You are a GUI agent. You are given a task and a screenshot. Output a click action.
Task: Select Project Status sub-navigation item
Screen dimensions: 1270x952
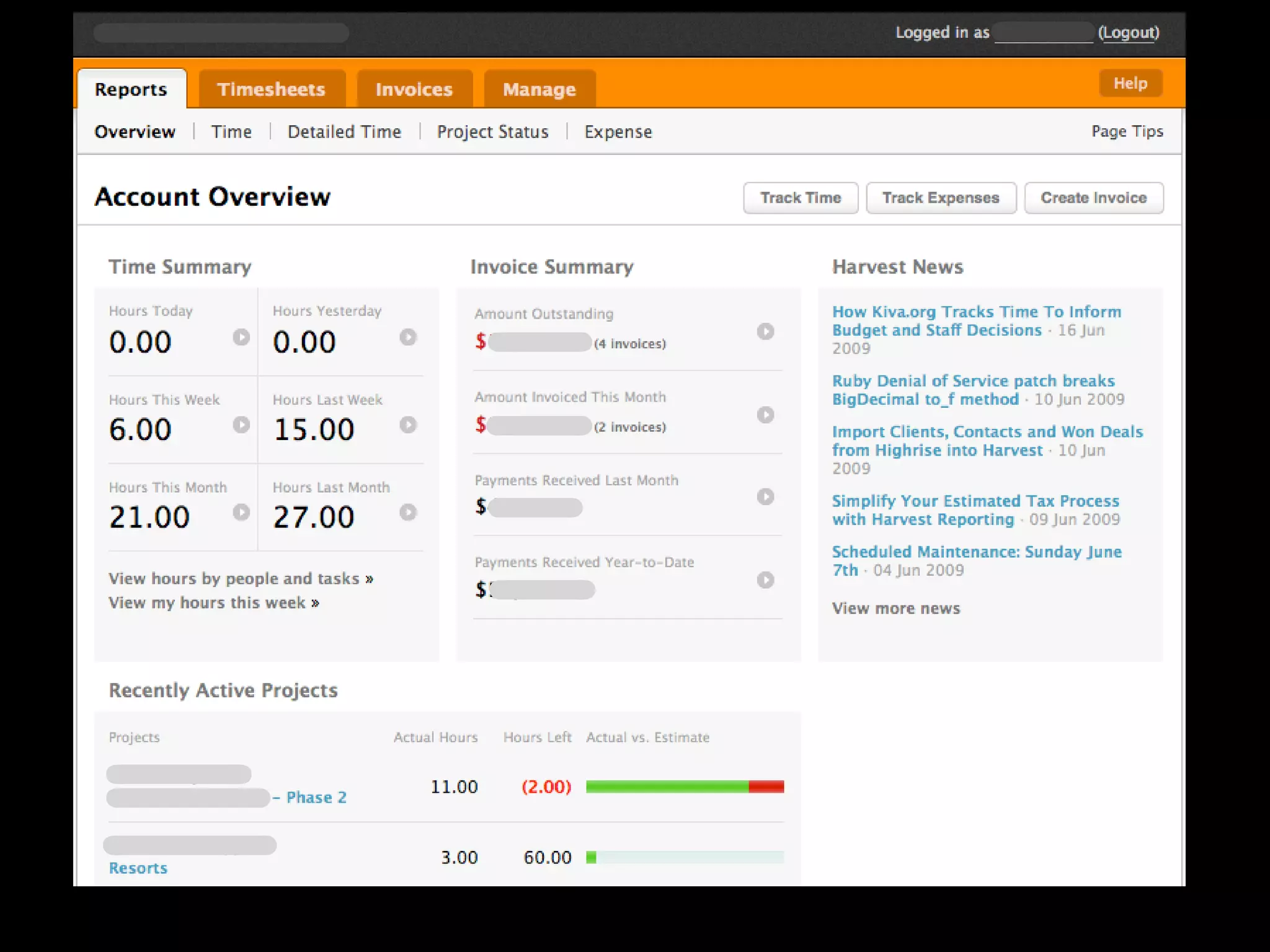(x=492, y=132)
